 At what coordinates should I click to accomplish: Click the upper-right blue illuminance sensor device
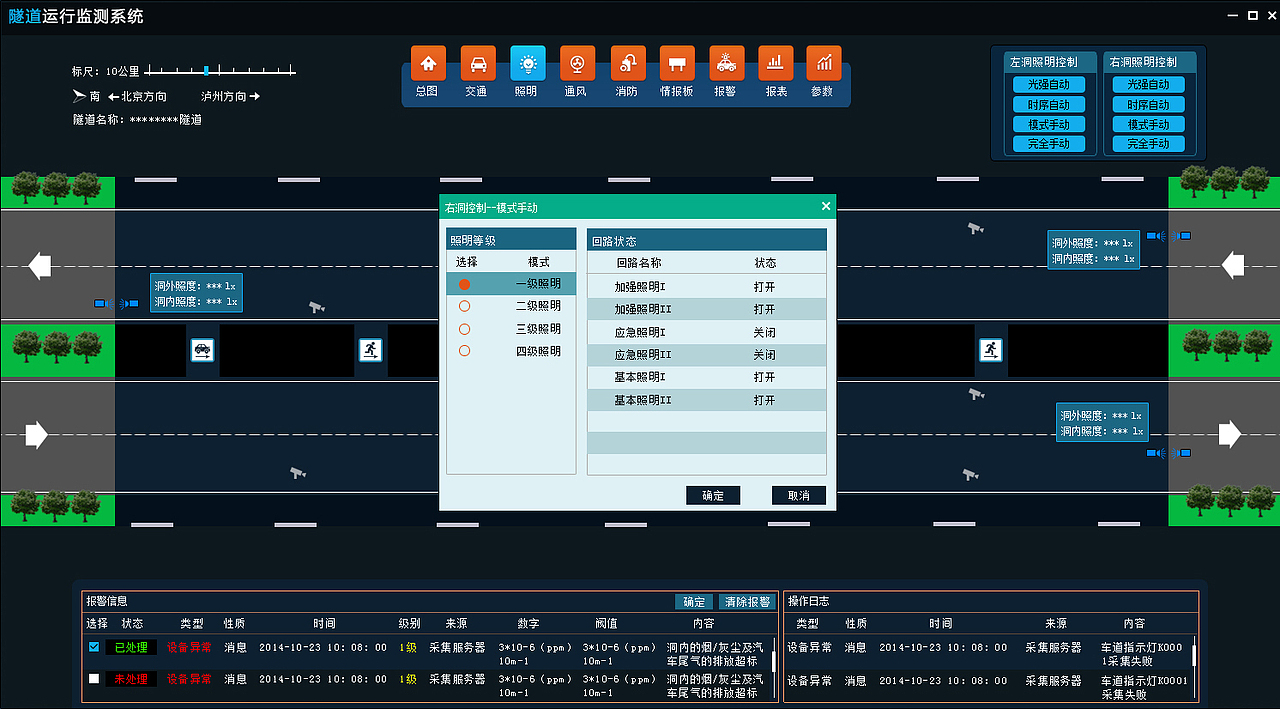click(x=1169, y=236)
